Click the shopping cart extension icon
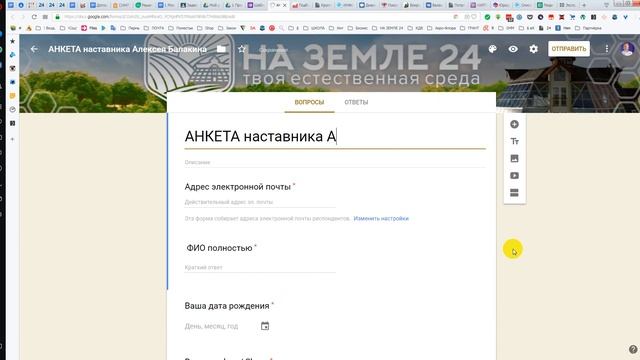The width and height of the screenshot is (640, 360). 572,17
